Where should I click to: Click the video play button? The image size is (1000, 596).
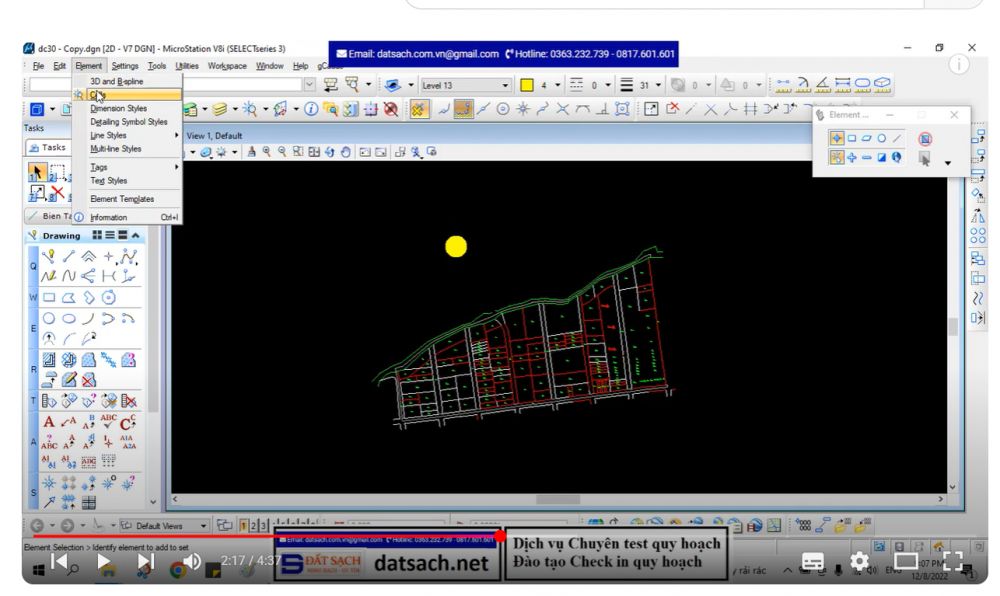[103, 563]
